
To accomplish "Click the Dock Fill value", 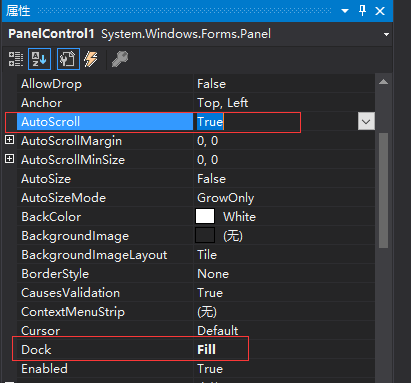I will (x=206, y=350).
